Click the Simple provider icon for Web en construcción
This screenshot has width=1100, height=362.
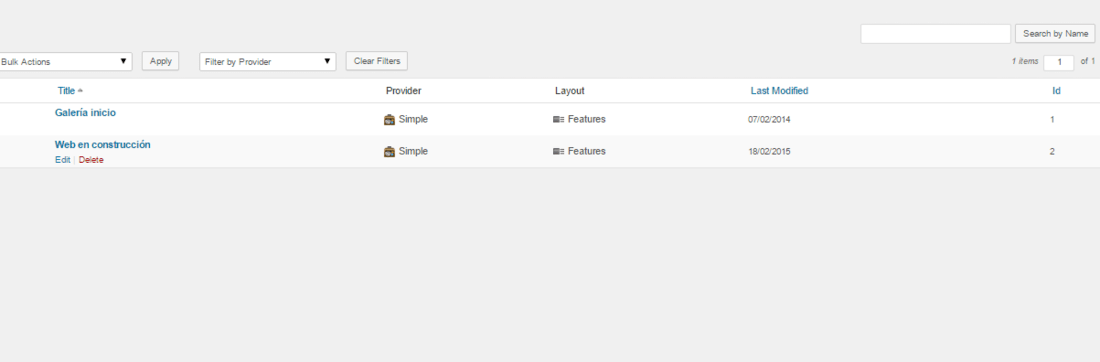389,152
